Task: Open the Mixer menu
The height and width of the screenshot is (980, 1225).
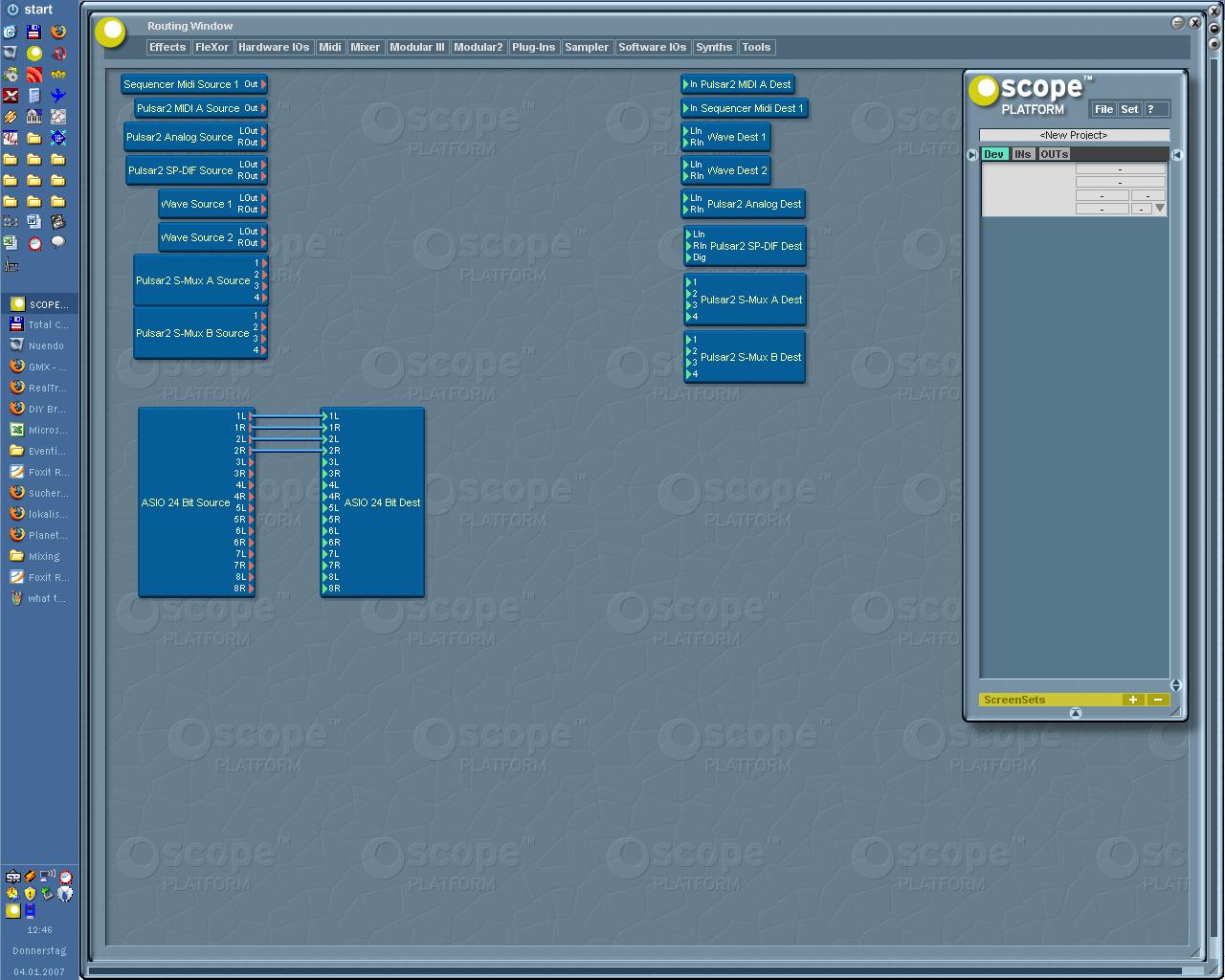Action: 365,47
